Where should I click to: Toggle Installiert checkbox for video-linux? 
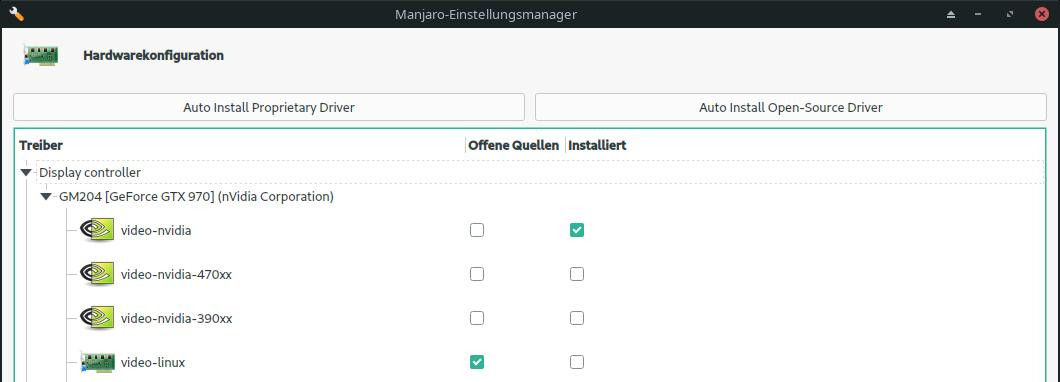577,362
